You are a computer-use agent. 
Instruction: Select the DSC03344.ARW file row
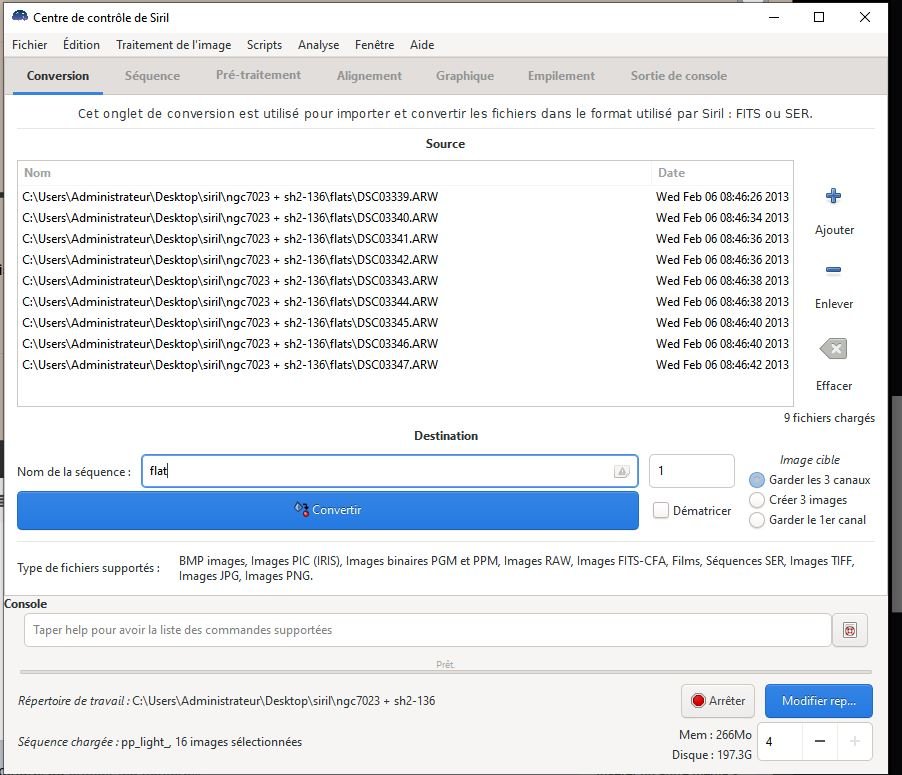[x=405, y=302]
